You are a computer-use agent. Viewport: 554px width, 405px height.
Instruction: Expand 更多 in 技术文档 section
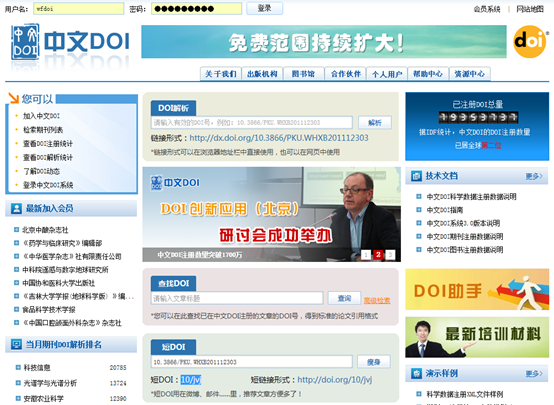tap(534, 176)
